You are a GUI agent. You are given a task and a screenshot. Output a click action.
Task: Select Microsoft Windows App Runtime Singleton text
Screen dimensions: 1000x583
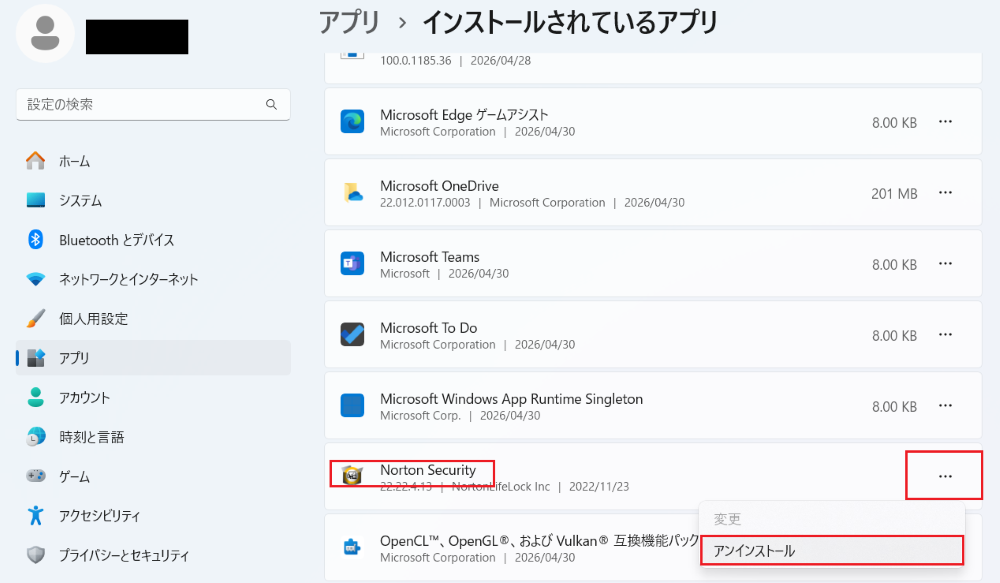click(511, 399)
